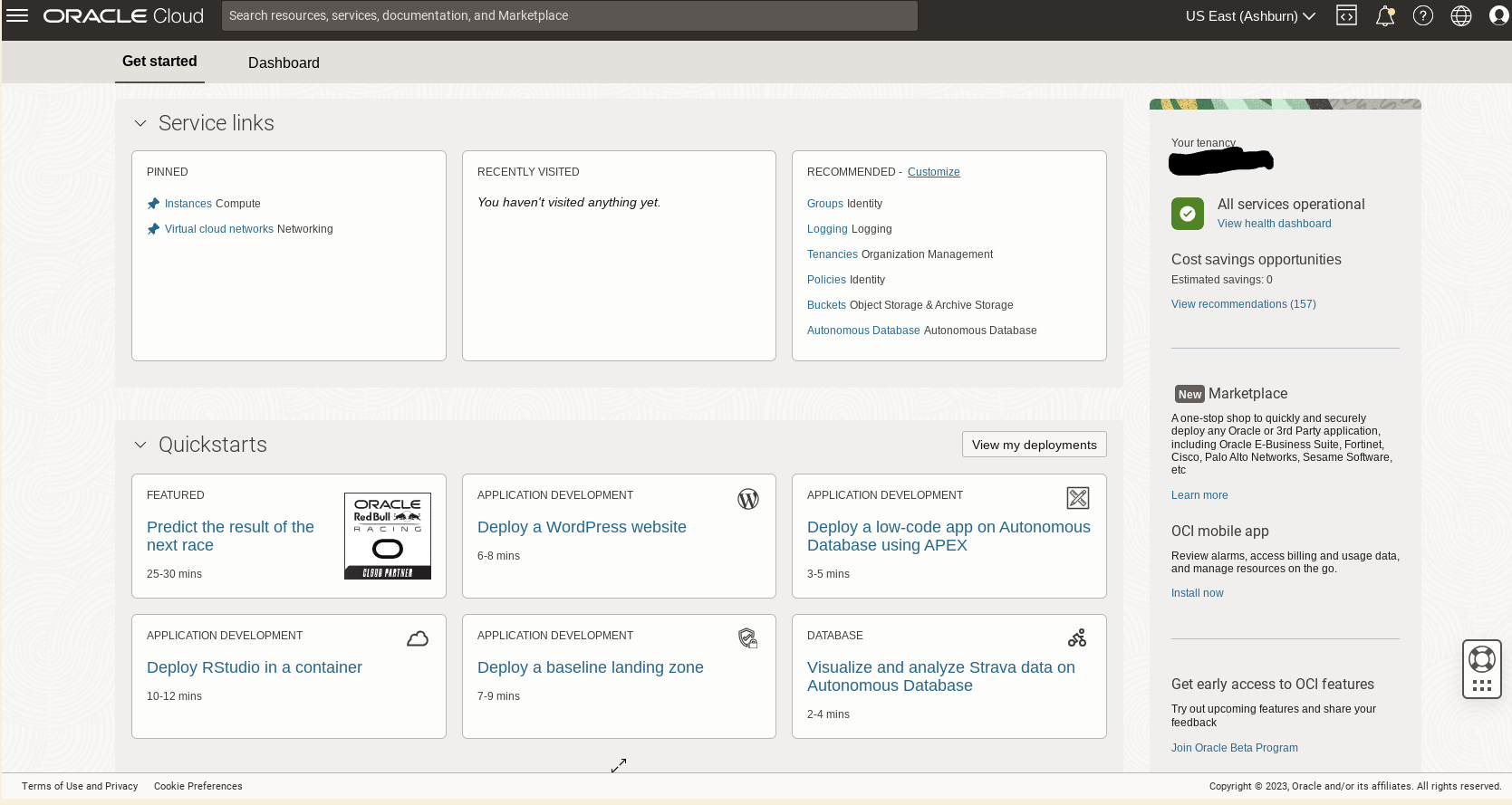This screenshot has height=805, width=1512.
Task: Click the RStudio container cloud icon
Action: pos(418,639)
